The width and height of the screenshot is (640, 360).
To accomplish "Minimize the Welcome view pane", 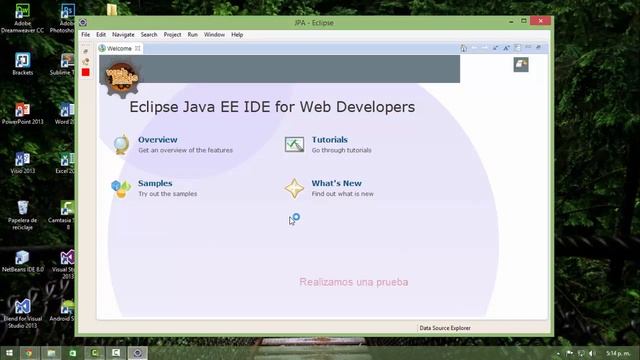I will [528, 47].
